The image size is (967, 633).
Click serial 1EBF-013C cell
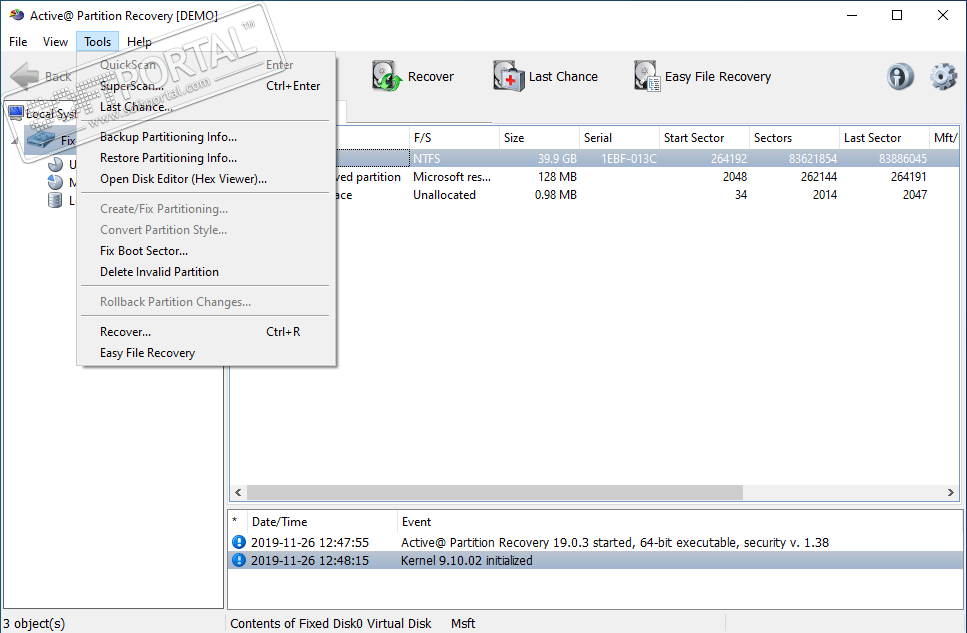point(628,159)
